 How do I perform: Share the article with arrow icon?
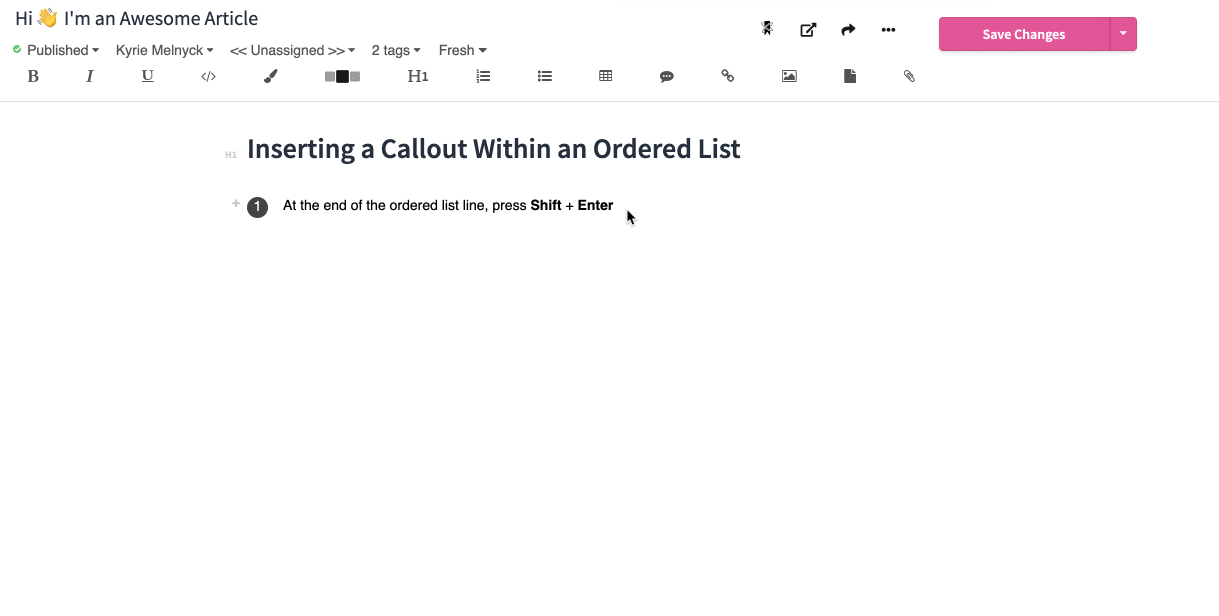point(848,30)
